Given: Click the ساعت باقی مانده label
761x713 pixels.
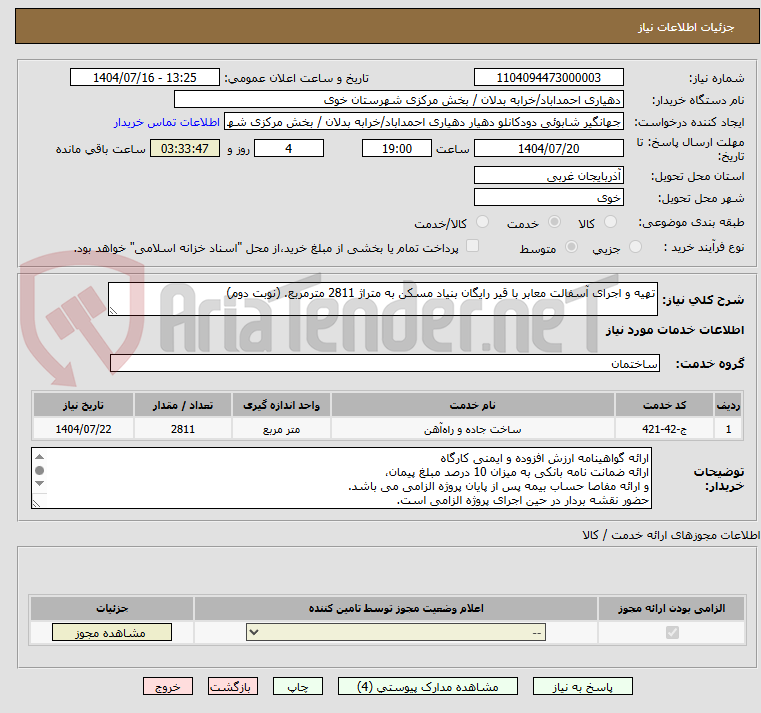Looking at the screenshot, I should tap(100, 149).
